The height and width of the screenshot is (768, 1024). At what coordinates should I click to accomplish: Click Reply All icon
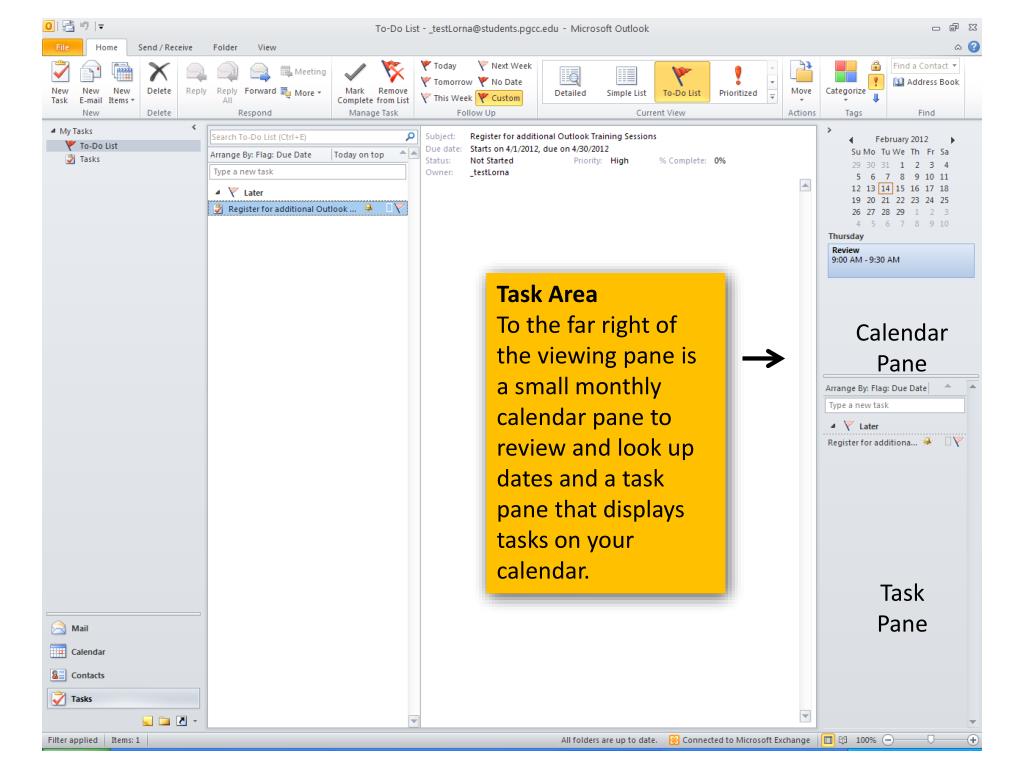pos(227,82)
